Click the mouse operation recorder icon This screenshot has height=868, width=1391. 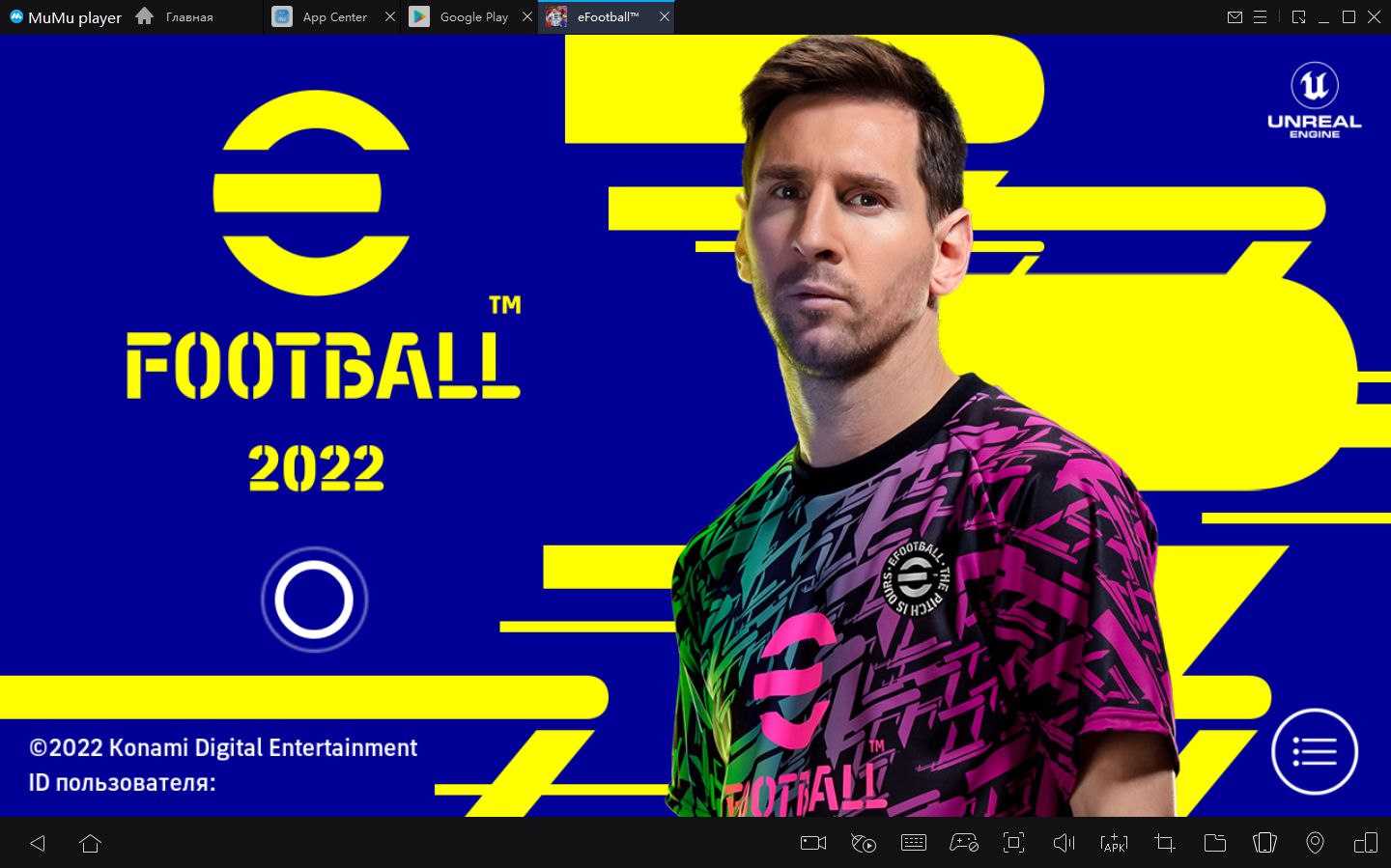[x=863, y=843]
